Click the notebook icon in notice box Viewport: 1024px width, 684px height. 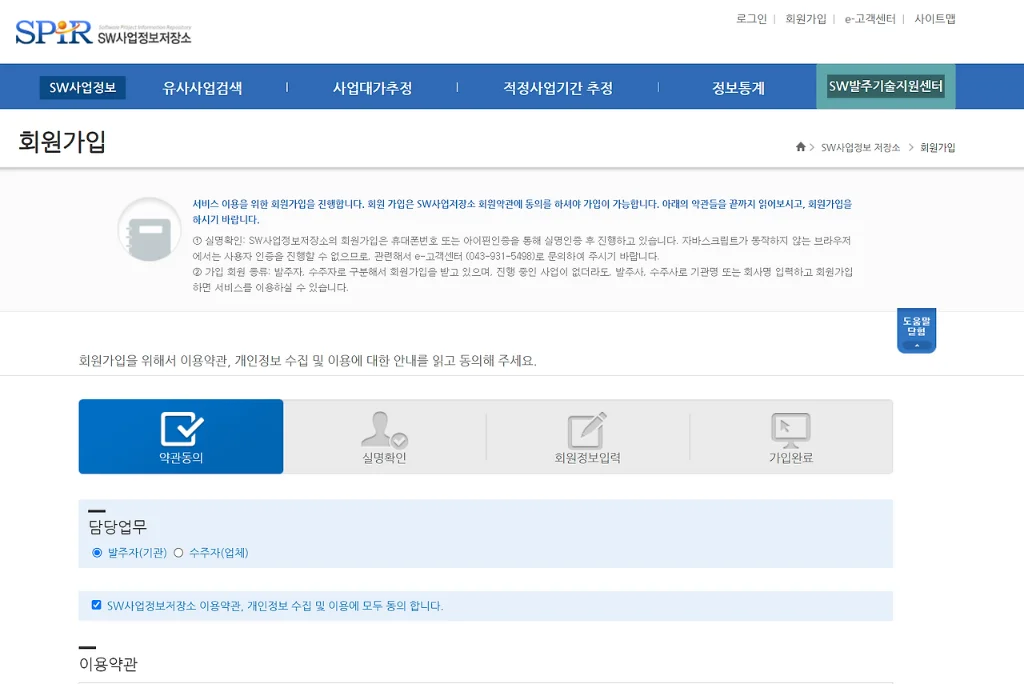pyautogui.click(x=149, y=229)
